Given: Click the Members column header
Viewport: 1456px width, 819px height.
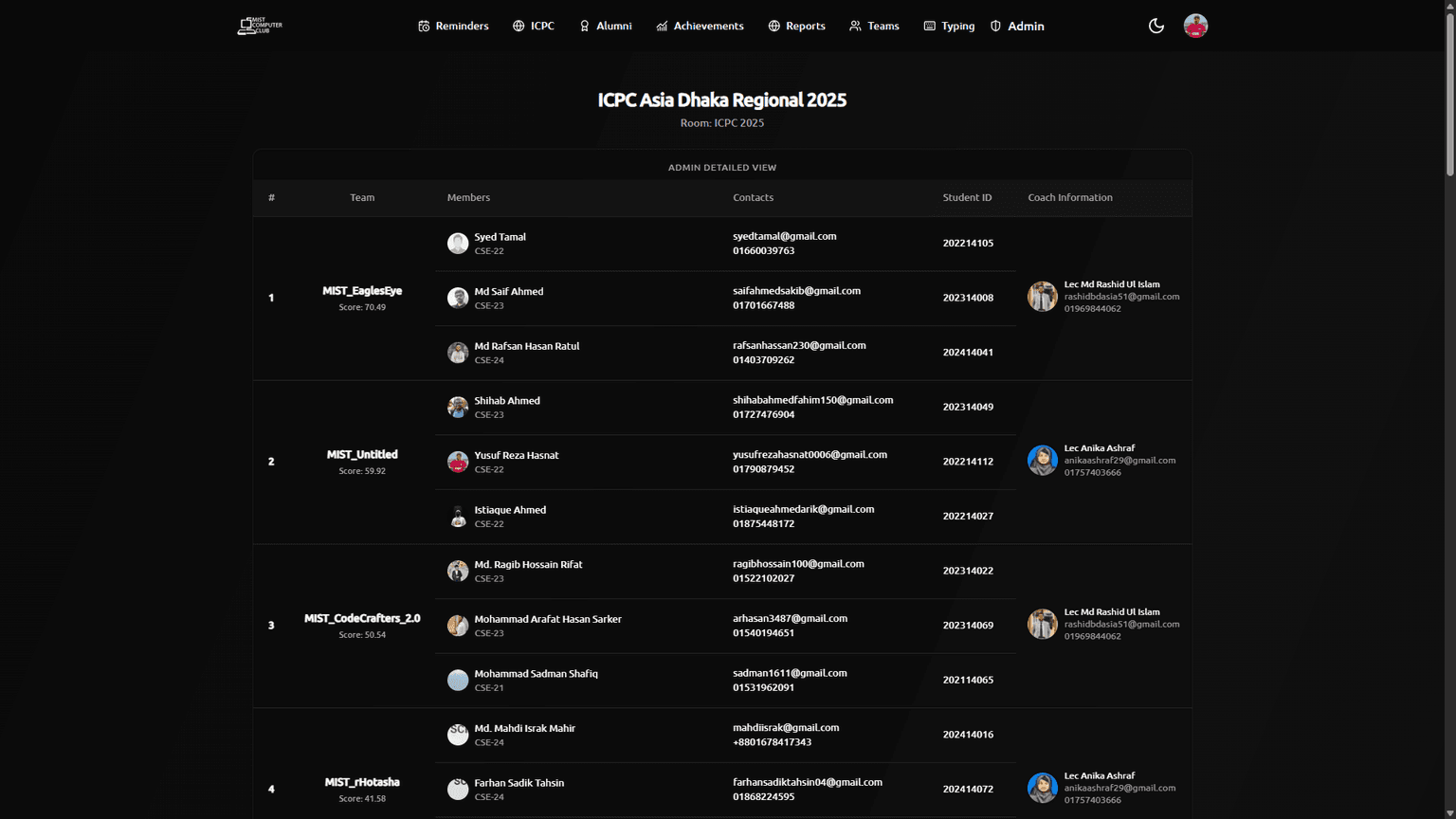Looking at the screenshot, I should [x=468, y=197].
